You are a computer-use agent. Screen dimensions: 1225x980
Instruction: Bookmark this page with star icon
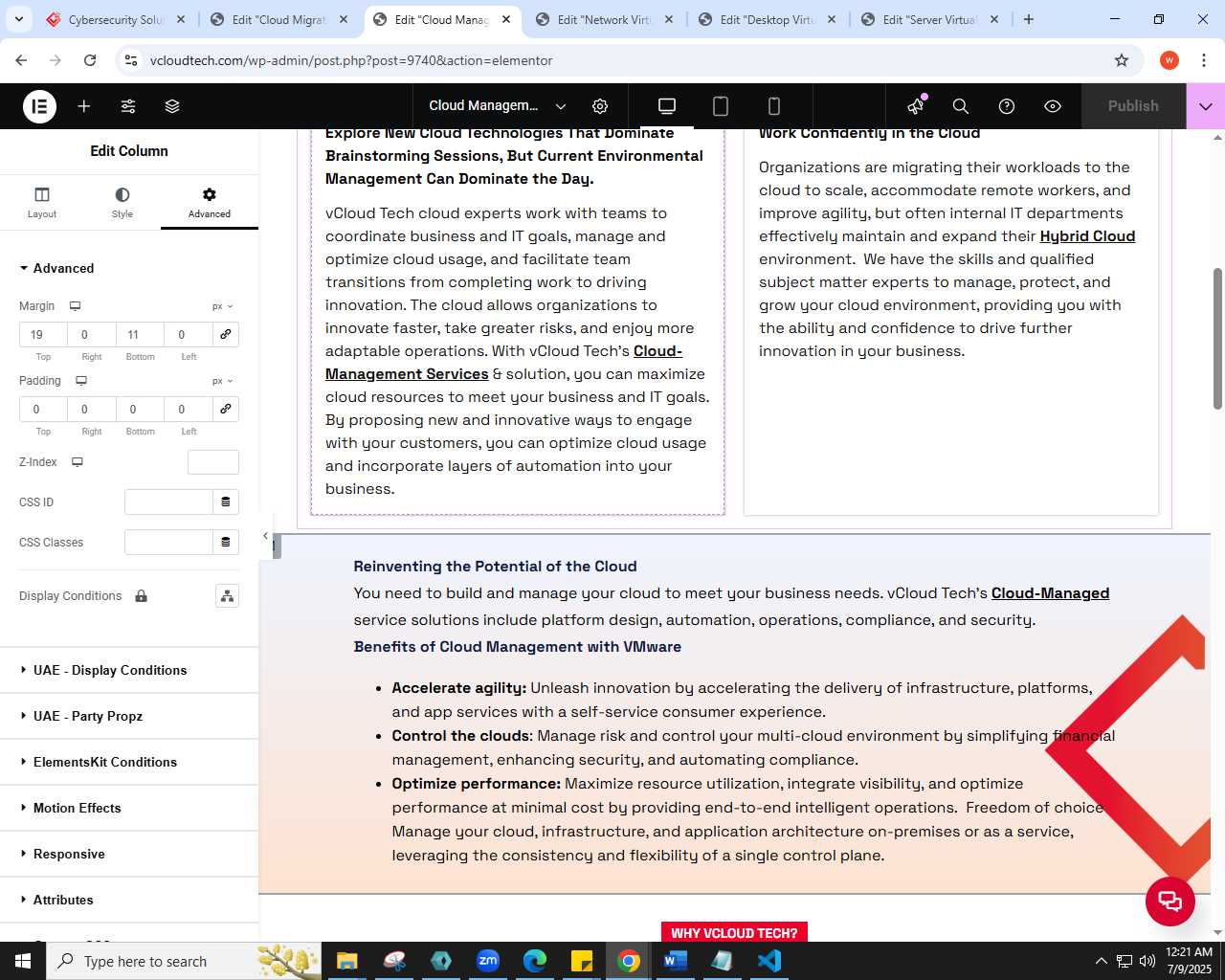1122,60
